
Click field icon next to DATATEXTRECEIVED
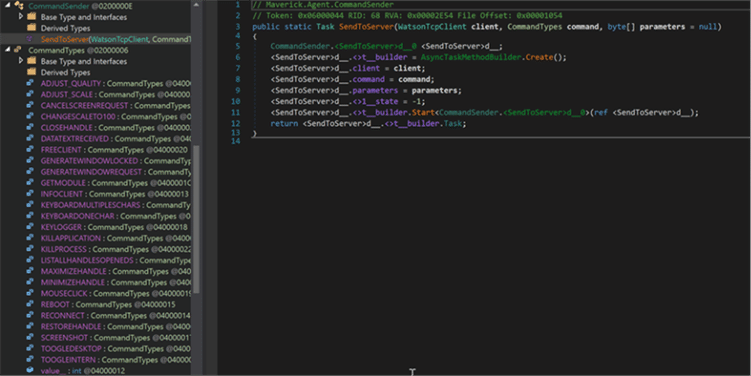[x=30, y=138]
